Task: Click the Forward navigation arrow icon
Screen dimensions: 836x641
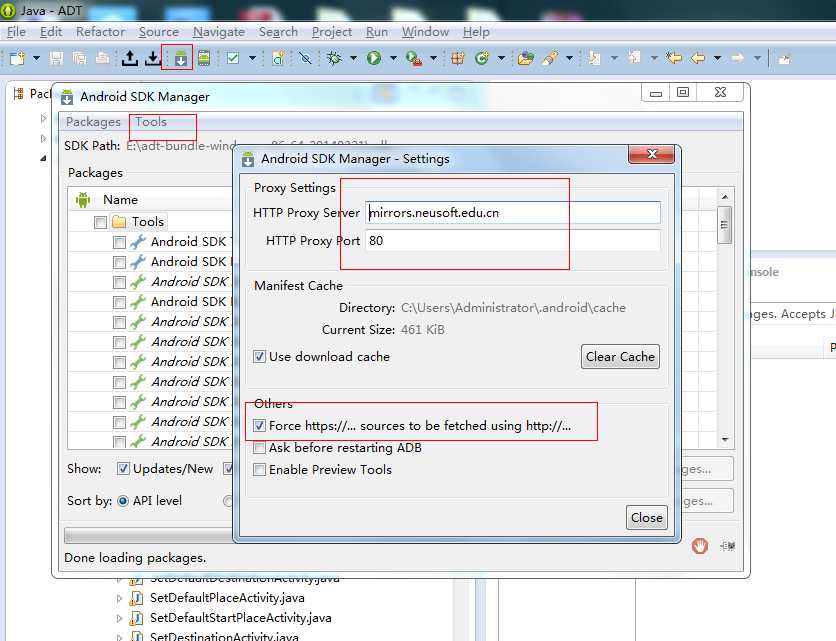Action: point(738,58)
